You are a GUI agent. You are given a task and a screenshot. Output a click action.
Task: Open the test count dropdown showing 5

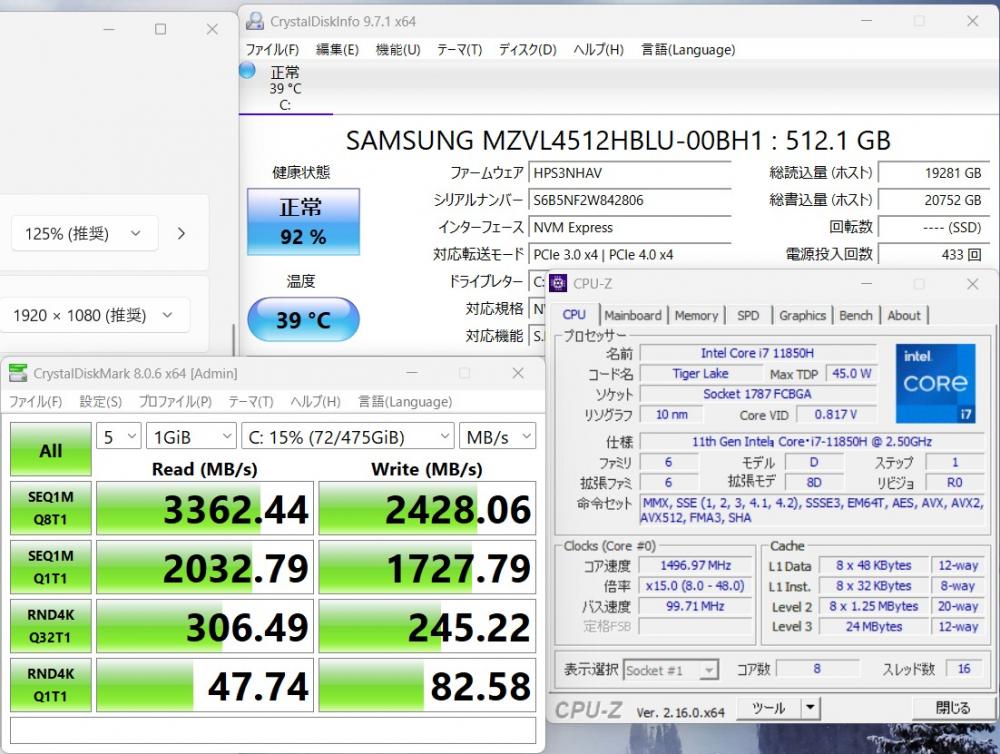tap(119, 437)
